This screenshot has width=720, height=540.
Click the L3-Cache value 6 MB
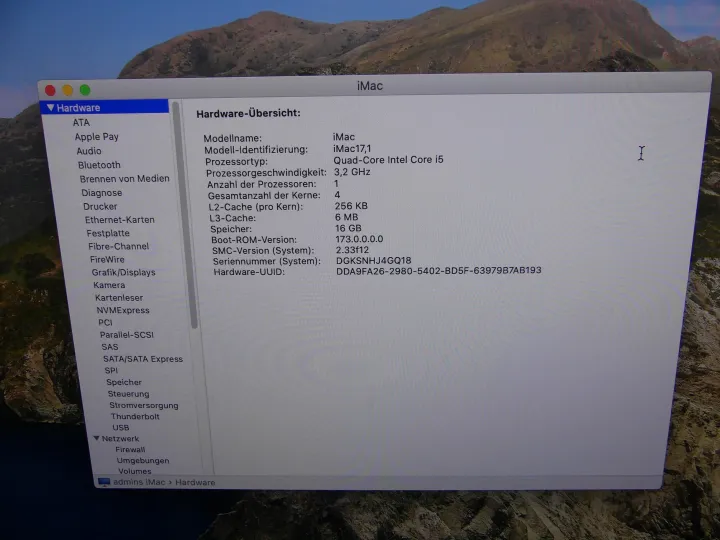tap(347, 217)
